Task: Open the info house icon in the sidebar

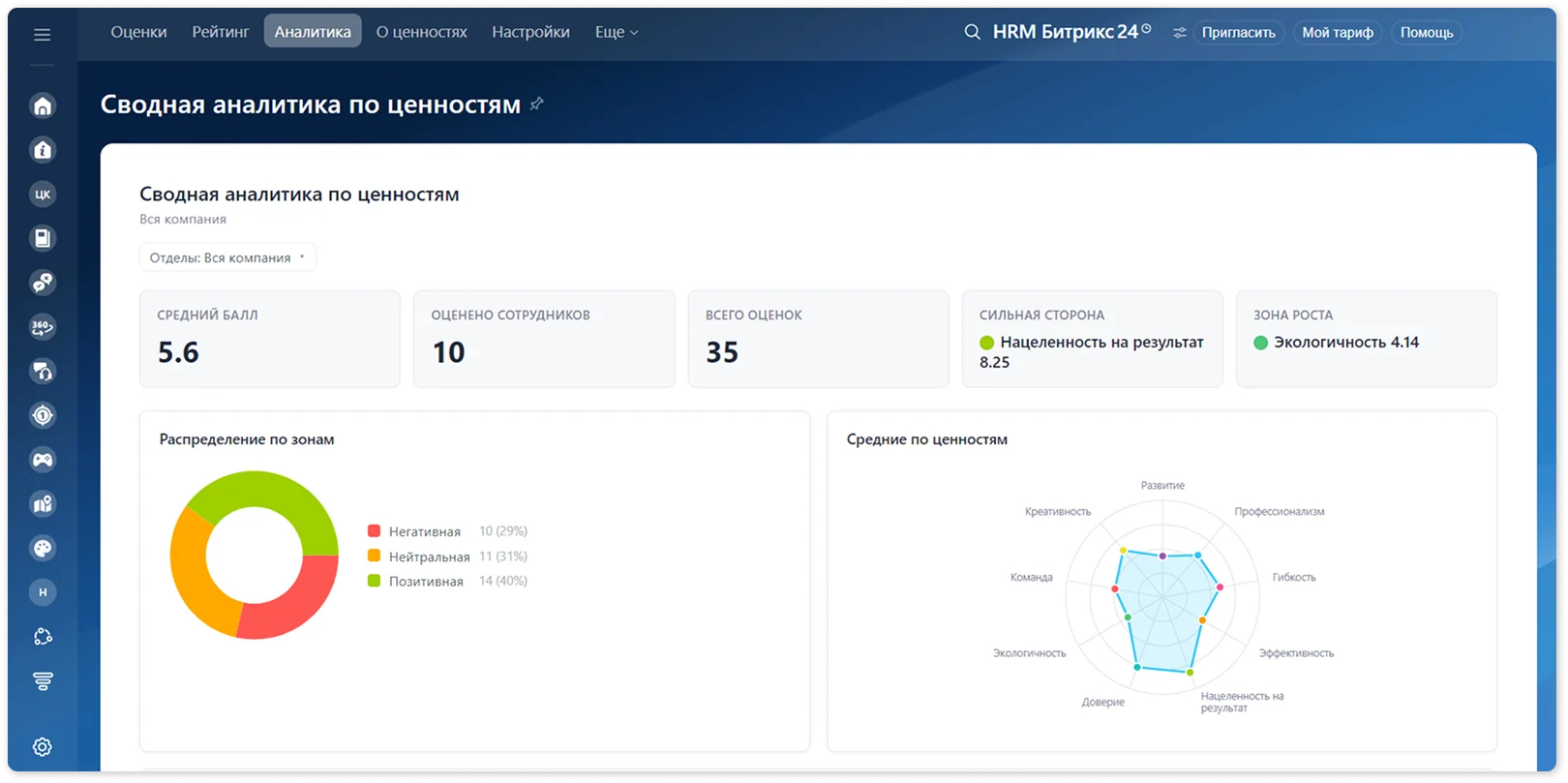Action: tap(43, 150)
